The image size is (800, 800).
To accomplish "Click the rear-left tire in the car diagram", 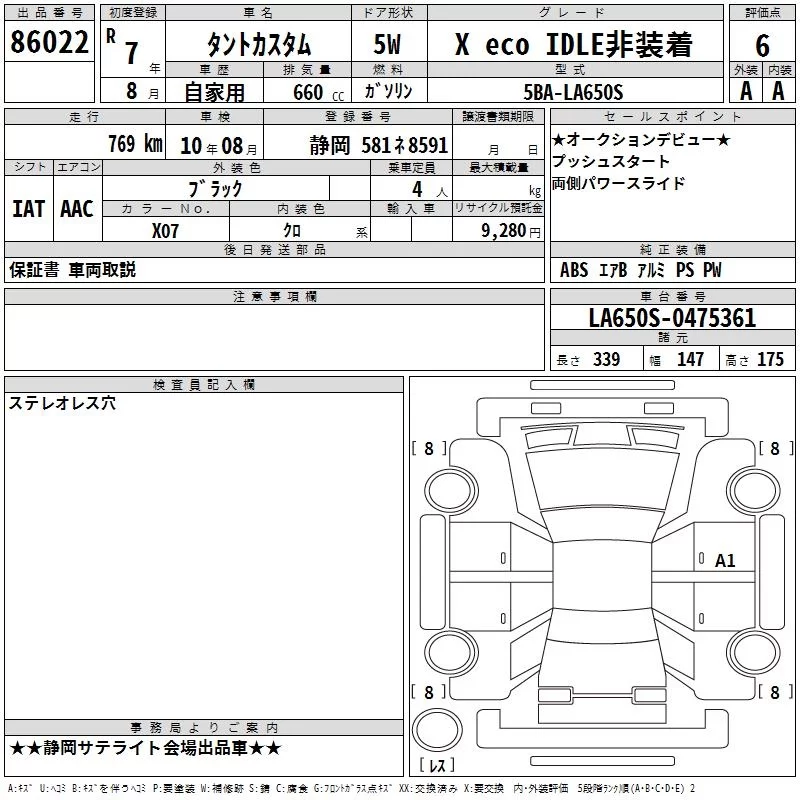I will pyautogui.click(x=451, y=652).
